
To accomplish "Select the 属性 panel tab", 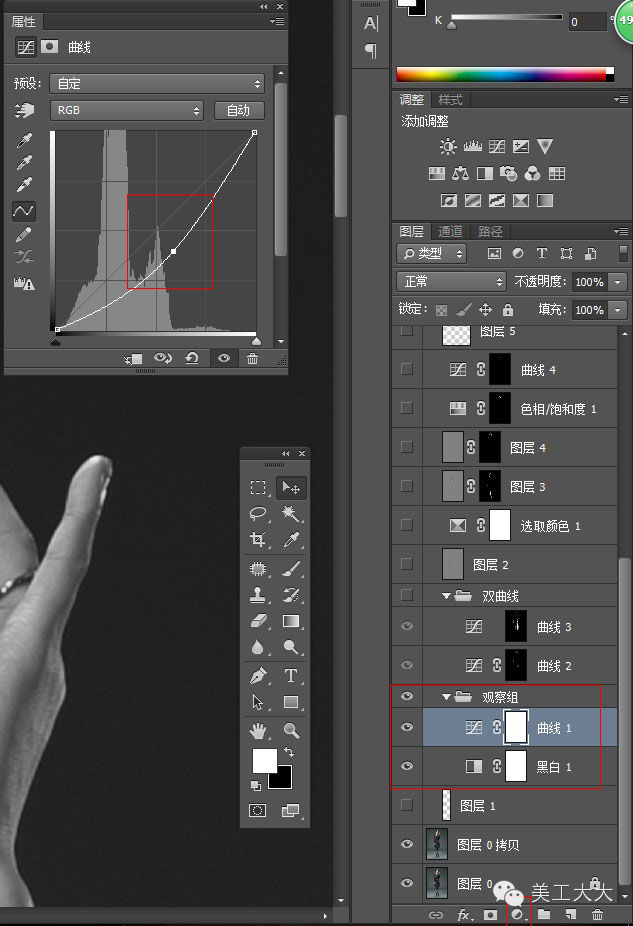I will pos(24,22).
